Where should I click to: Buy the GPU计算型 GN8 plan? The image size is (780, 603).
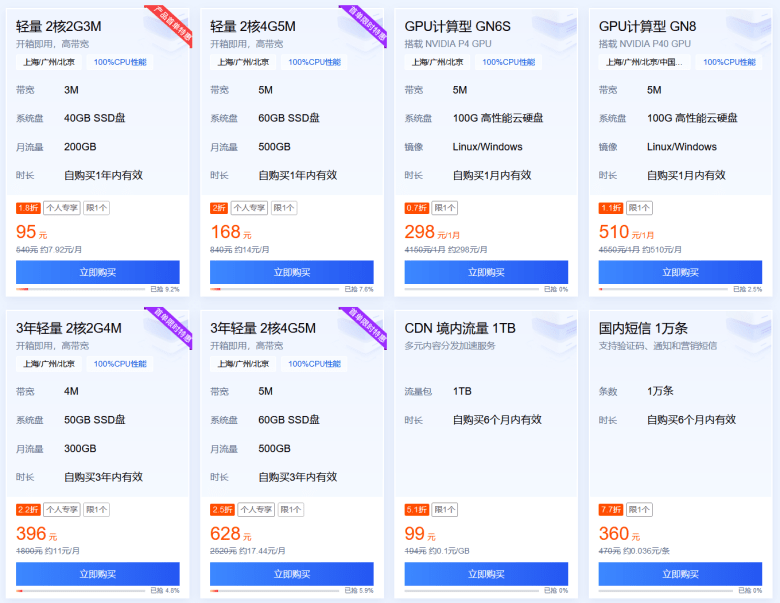(680, 272)
